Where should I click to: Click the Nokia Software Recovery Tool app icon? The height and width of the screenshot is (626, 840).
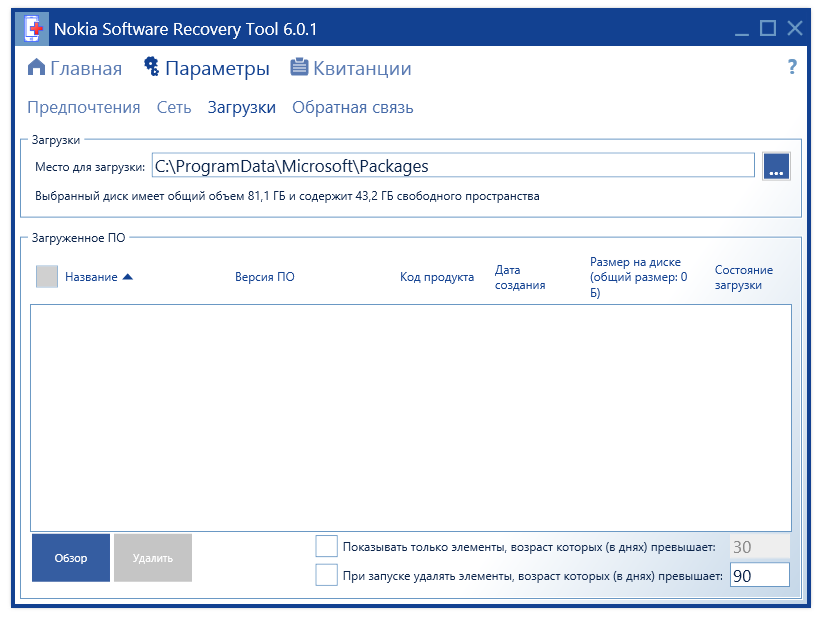(x=33, y=28)
